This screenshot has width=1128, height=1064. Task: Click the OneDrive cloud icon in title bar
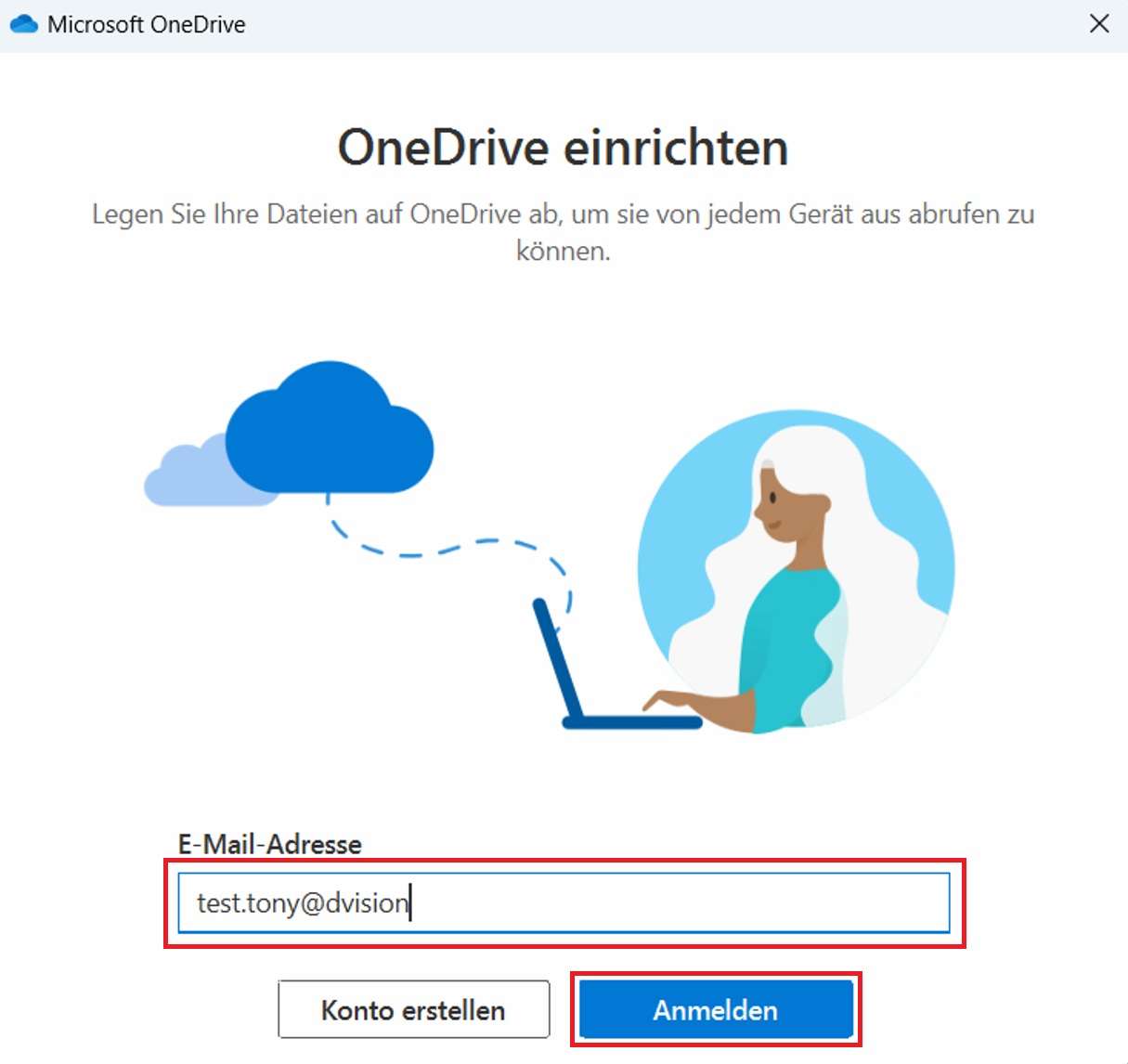coord(23,24)
